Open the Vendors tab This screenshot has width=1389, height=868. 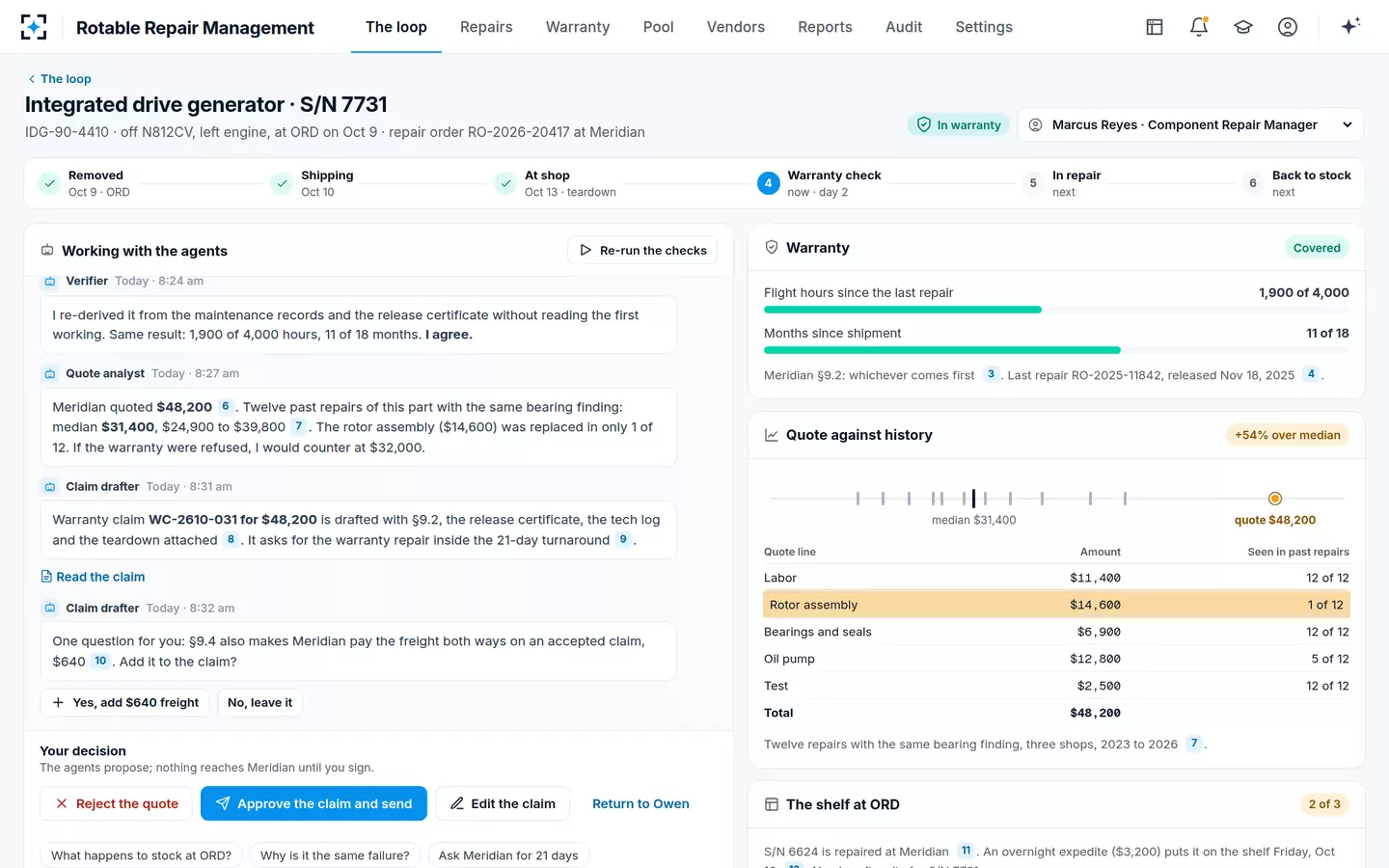(736, 27)
